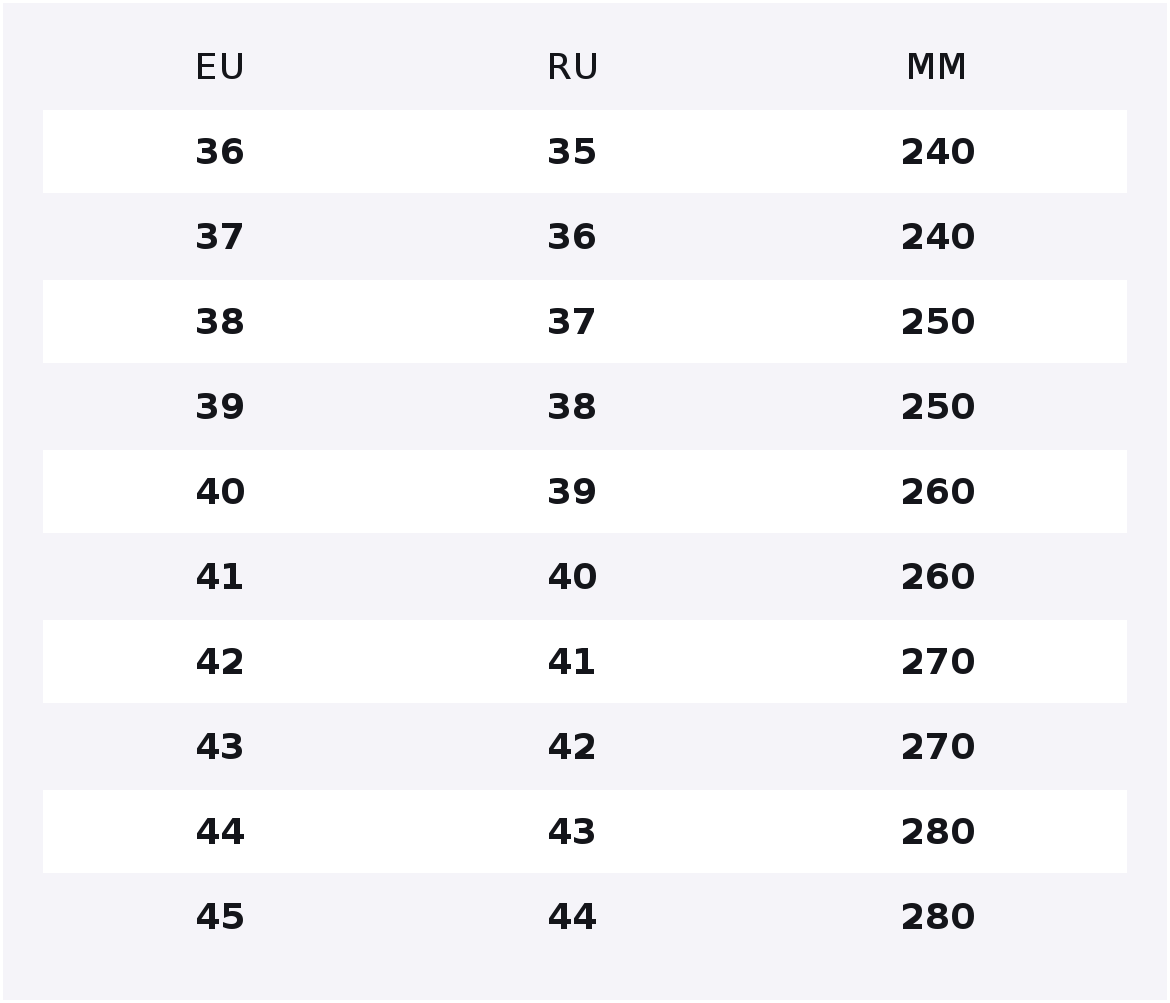The width and height of the screenshot is (1170, 1003).
Task: Click the 260 mm value in the EU 40 row
Action: click(938, 492)
